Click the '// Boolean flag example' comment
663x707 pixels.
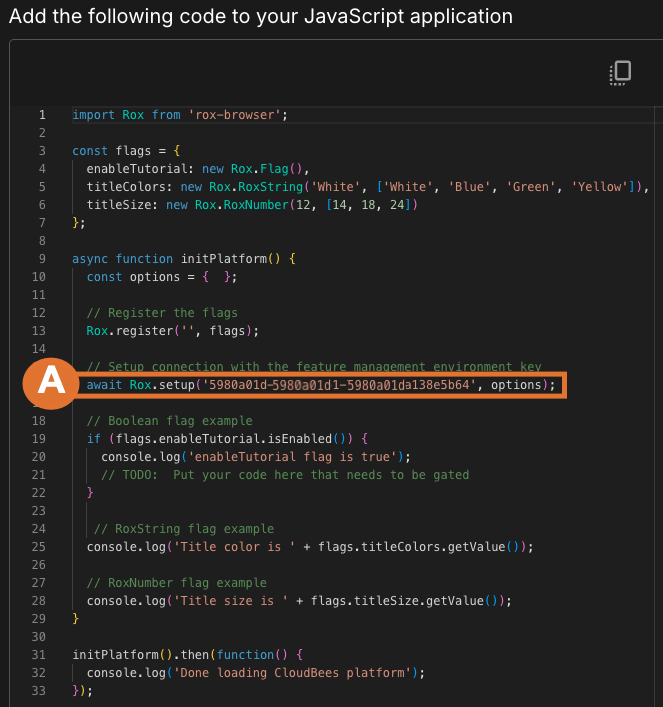(x=169, y=421)
